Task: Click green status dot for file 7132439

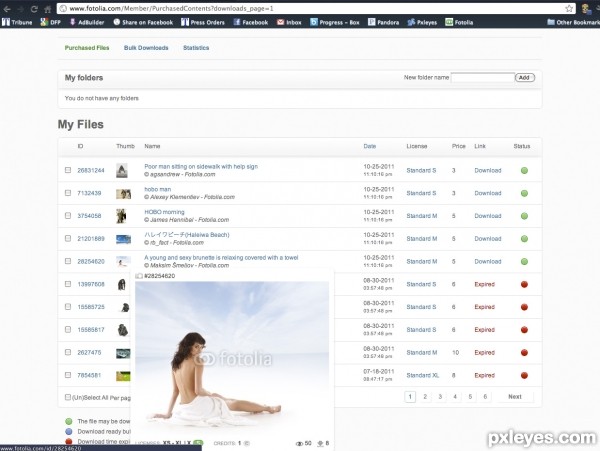Action: click(524, 193)
